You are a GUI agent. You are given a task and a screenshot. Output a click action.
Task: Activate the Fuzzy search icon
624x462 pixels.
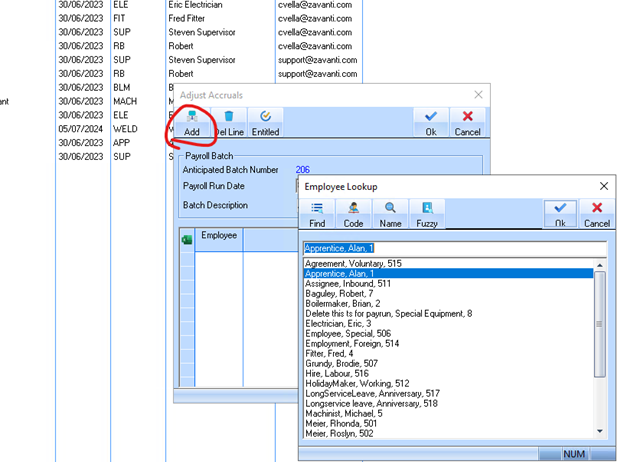428,214
